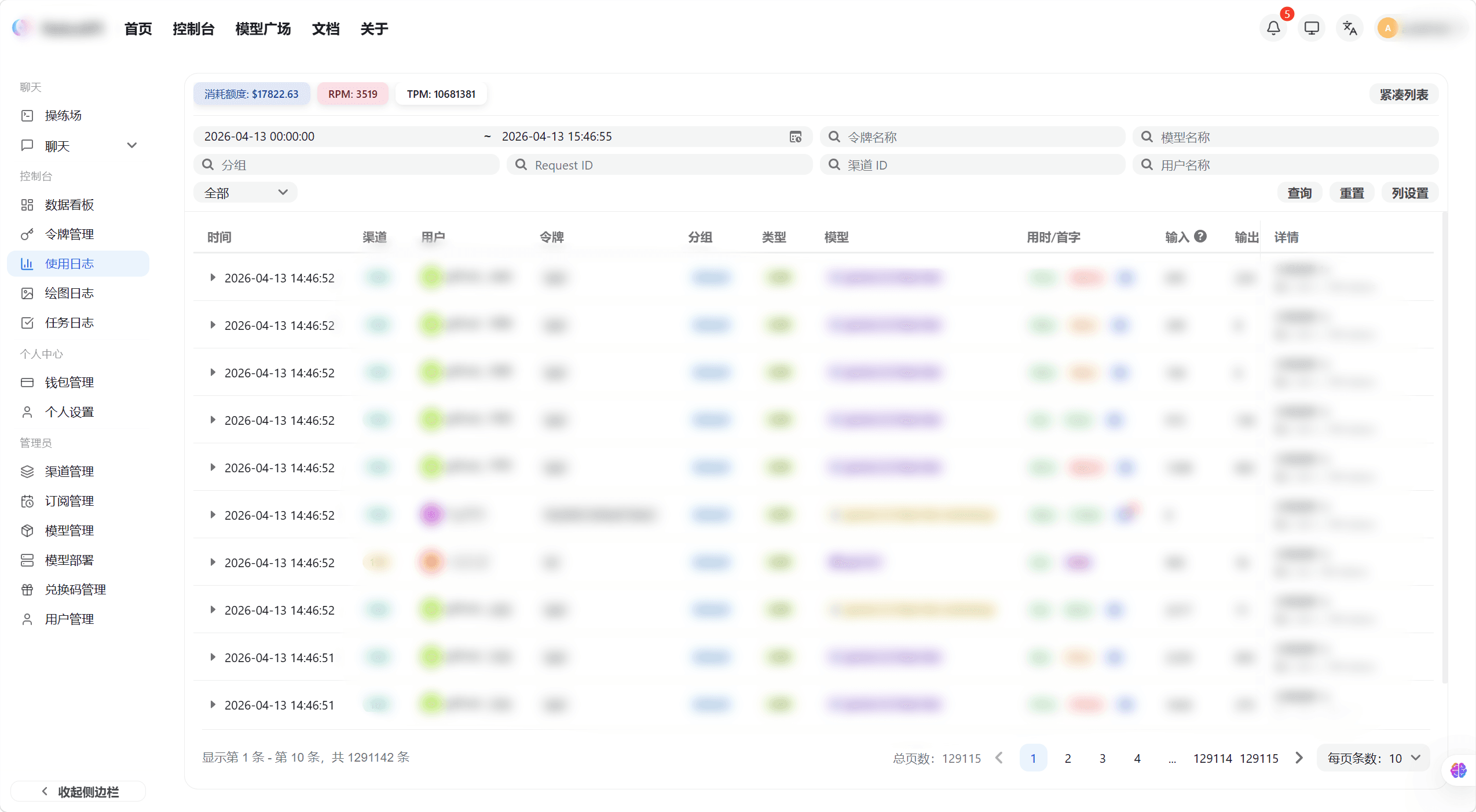The height and width of the screenshot is (812, 1476).
Task: Click the theme monitor icon
Action: [1311, 28]
